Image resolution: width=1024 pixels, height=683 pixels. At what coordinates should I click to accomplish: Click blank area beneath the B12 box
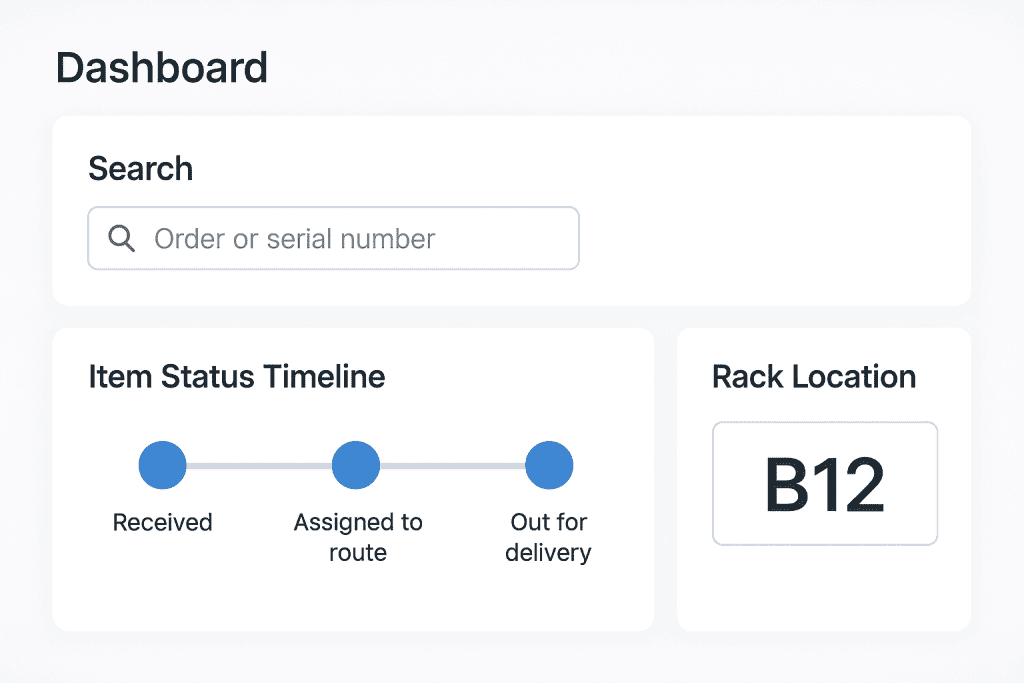pyautogui.click(x=824, y=588)
